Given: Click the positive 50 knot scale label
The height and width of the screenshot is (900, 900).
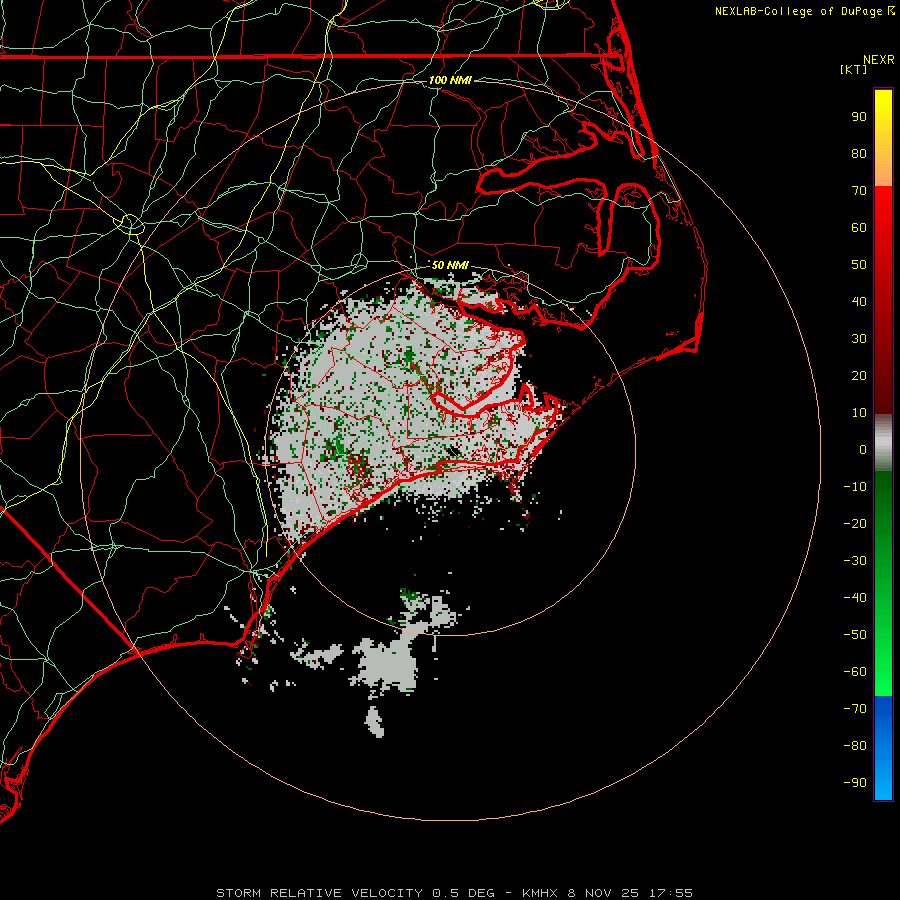Looking at the screenshot, I should 859,265.
